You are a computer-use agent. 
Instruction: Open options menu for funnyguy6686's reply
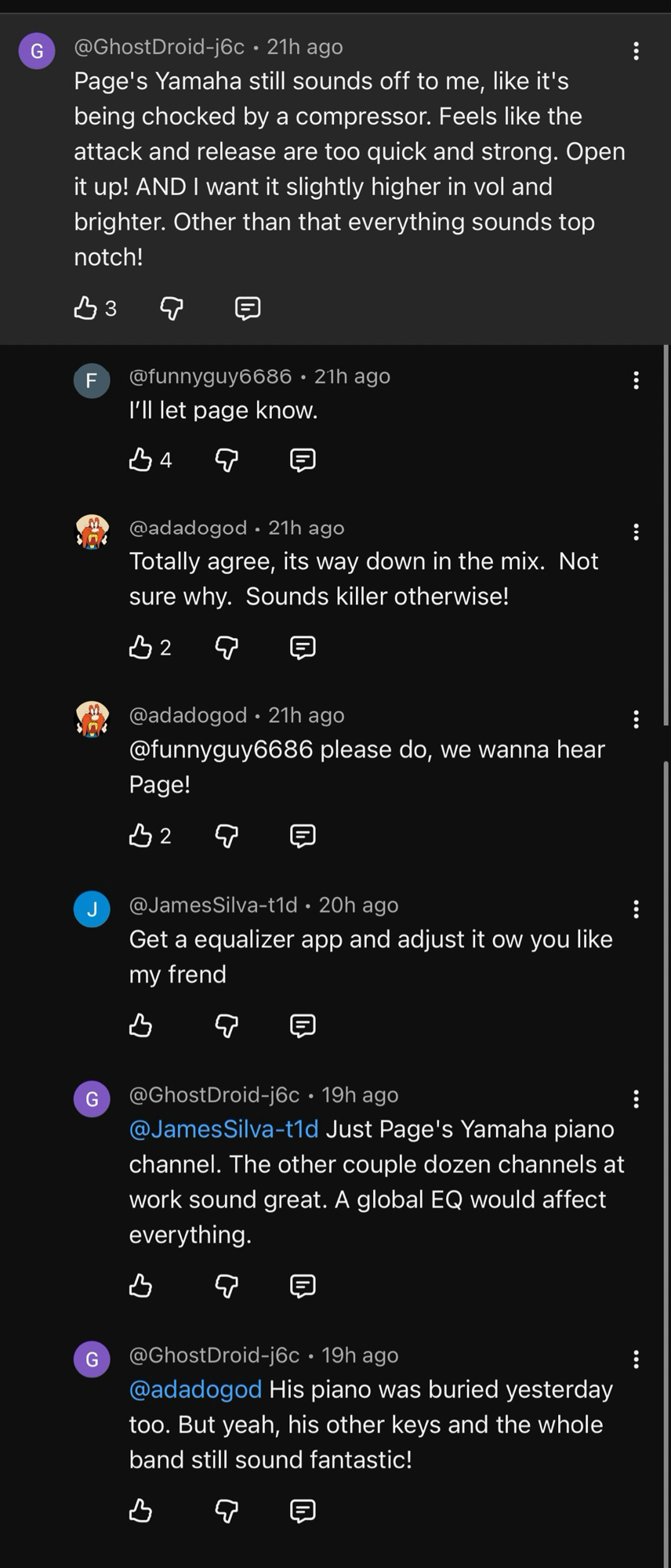[636, 381]
